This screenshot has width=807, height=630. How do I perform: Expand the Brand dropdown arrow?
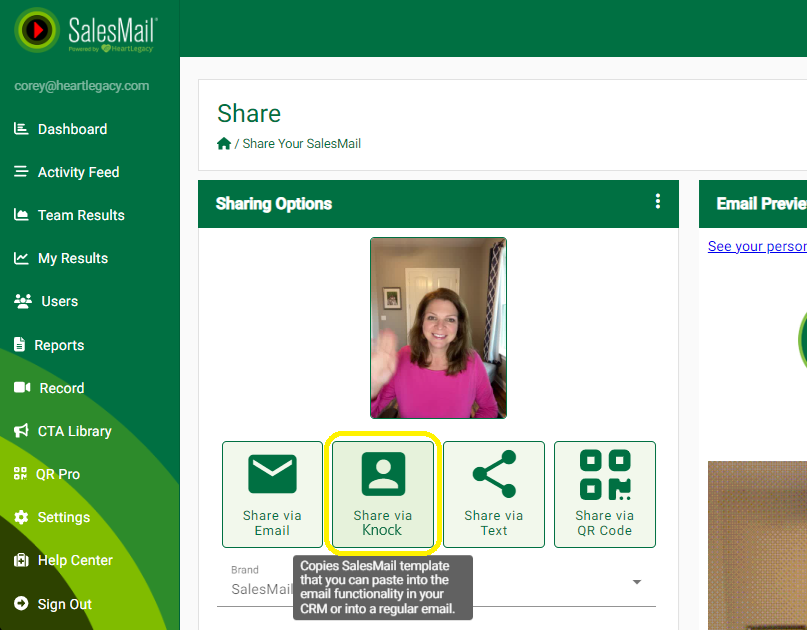pyautogui.click(x=637, y=582)
